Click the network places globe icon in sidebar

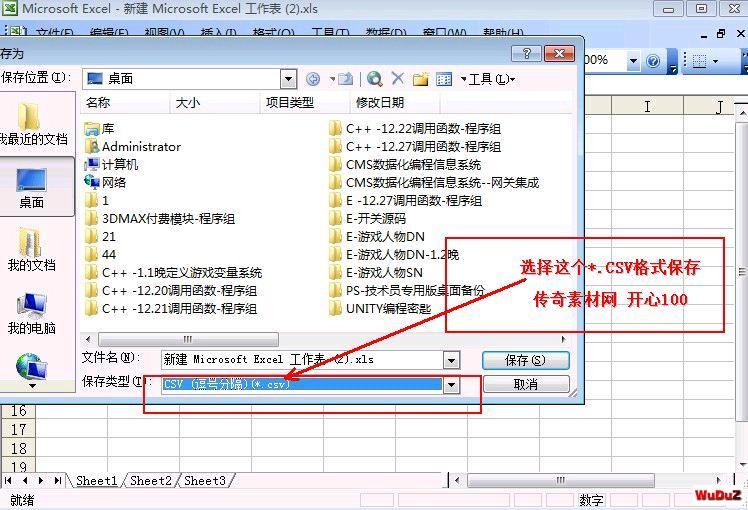coord(31,366)
